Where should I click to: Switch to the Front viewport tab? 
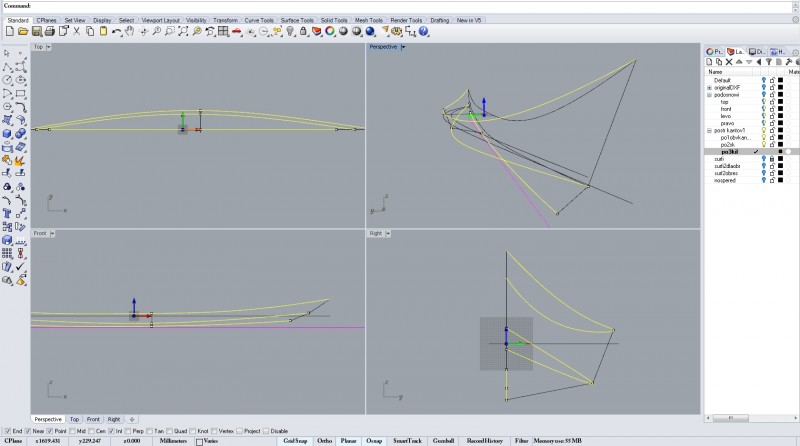point(92,419)
